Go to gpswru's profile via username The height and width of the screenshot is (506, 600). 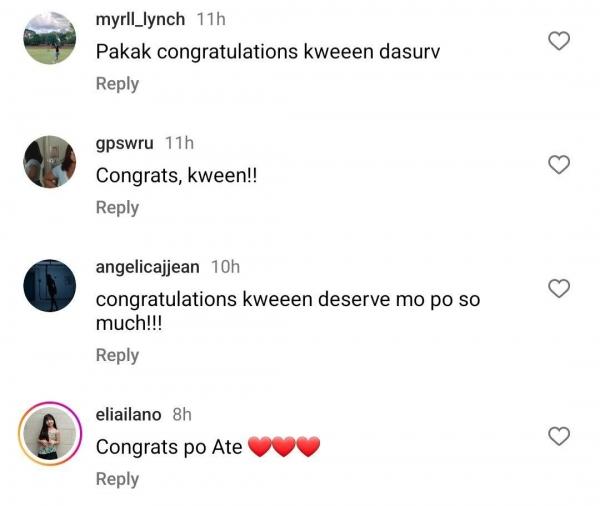coord(125,143)
